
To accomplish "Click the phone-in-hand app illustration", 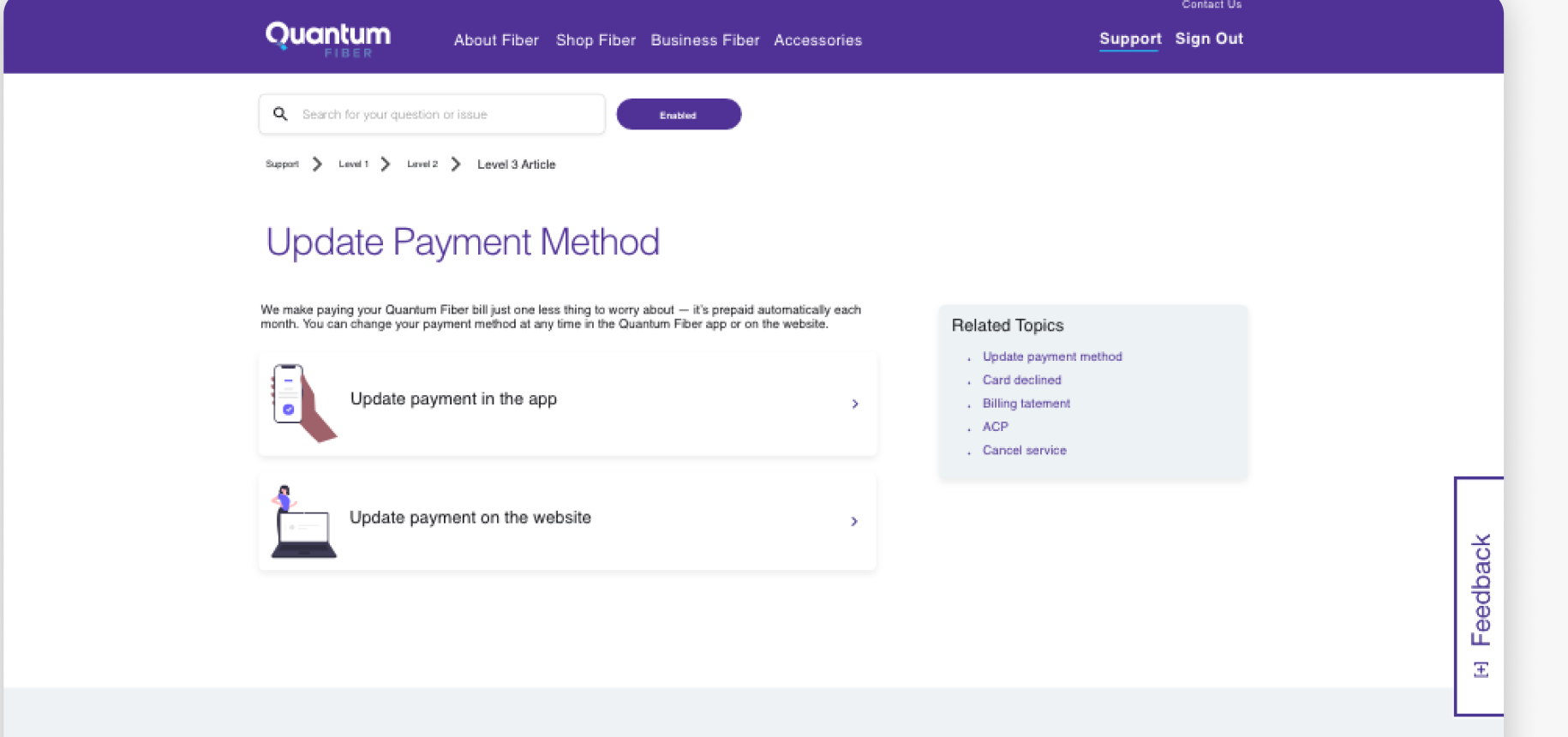I will point(303,403).
